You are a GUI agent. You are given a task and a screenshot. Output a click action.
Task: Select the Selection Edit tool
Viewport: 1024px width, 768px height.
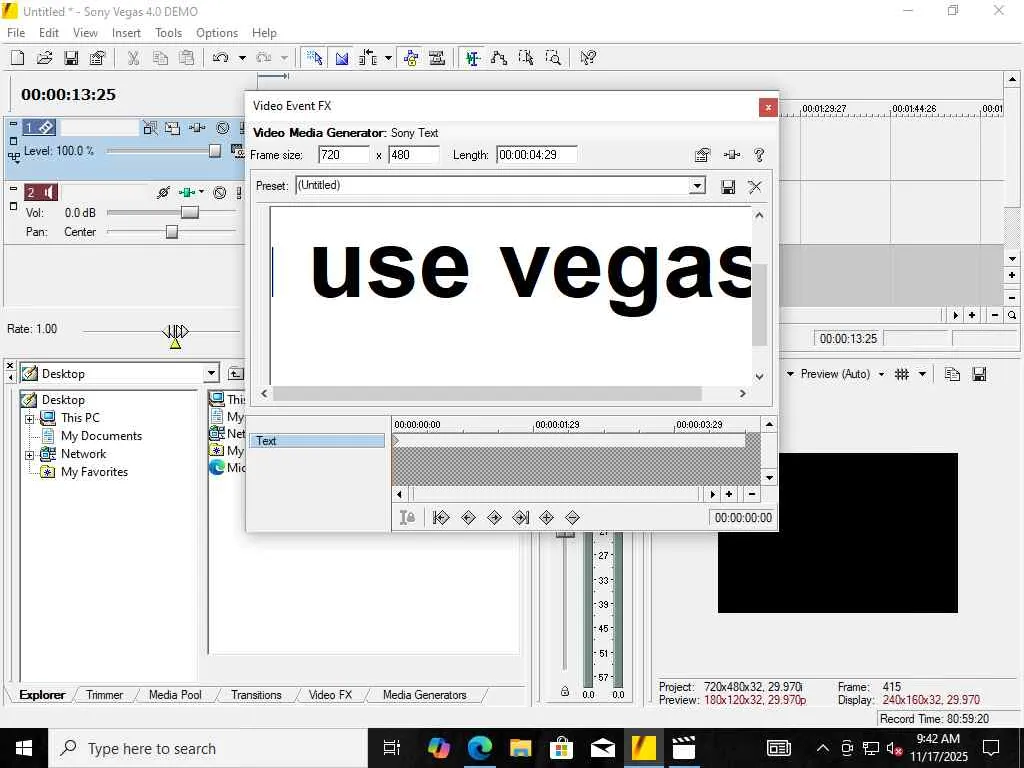pyautogui.click(x=526, y=57)
